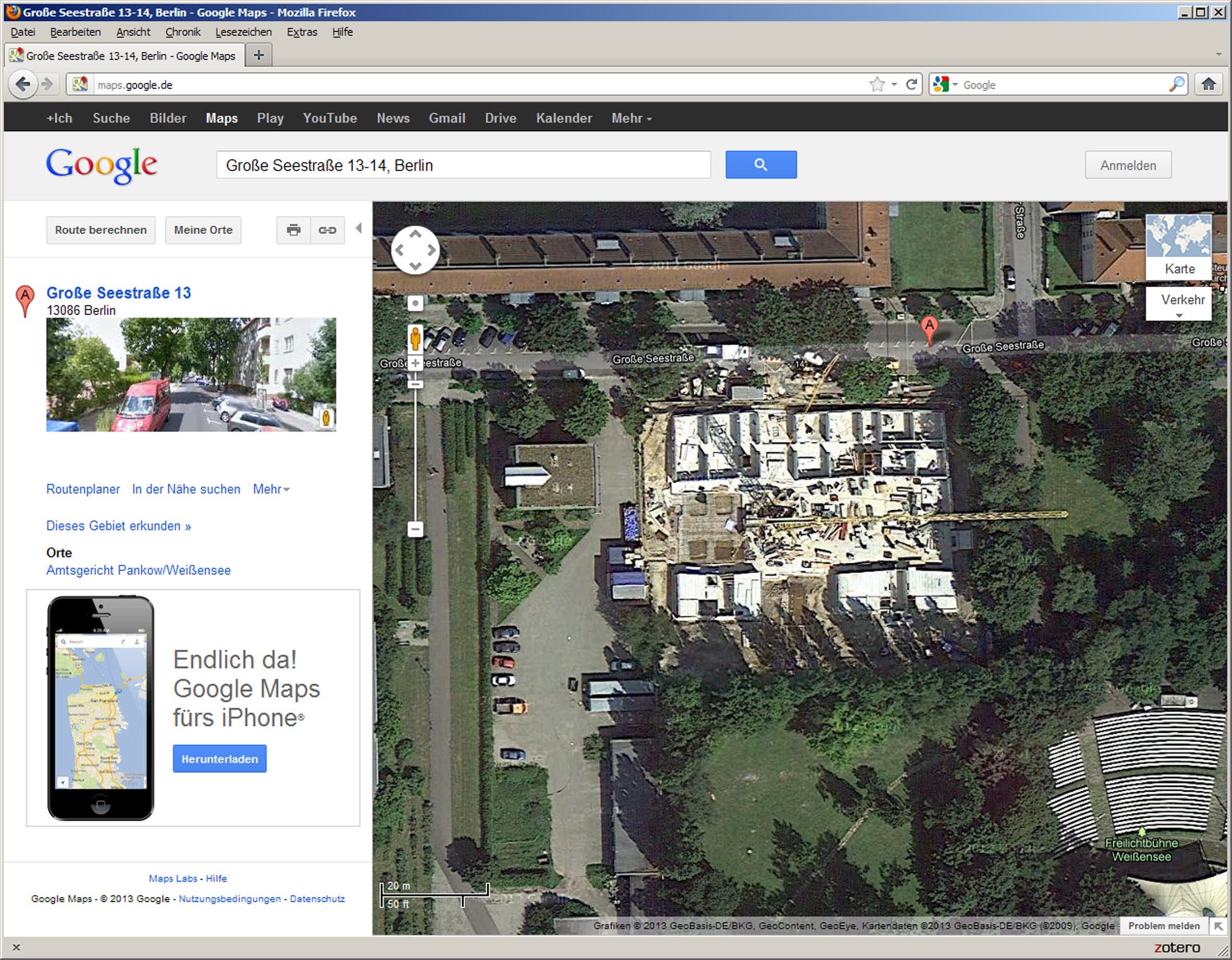
Task: Click the Maps Labs footer link
Action: [x=173, y=878]
